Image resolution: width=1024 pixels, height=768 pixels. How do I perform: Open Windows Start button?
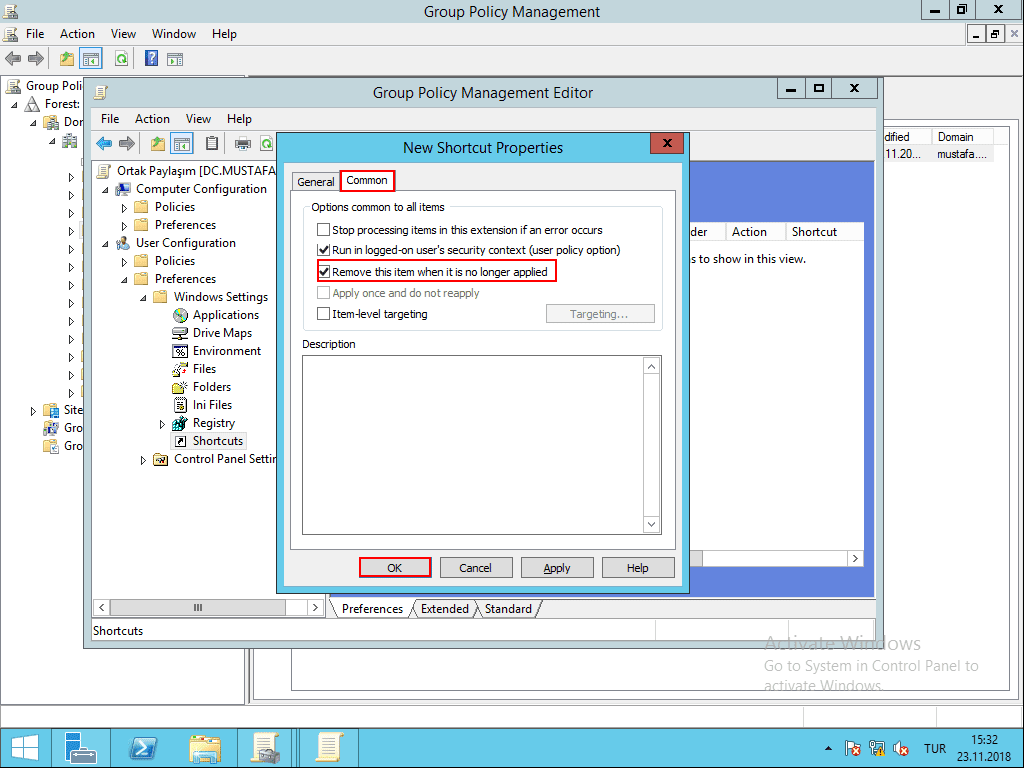(x=25, y=748)
